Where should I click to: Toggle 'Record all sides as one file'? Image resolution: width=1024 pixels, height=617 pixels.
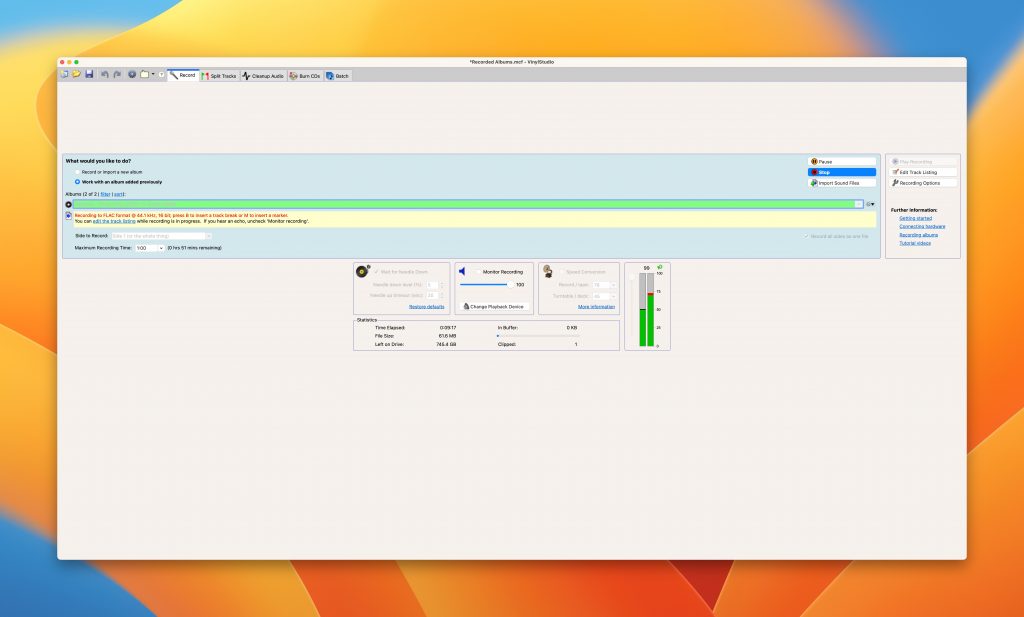[807, 236]
